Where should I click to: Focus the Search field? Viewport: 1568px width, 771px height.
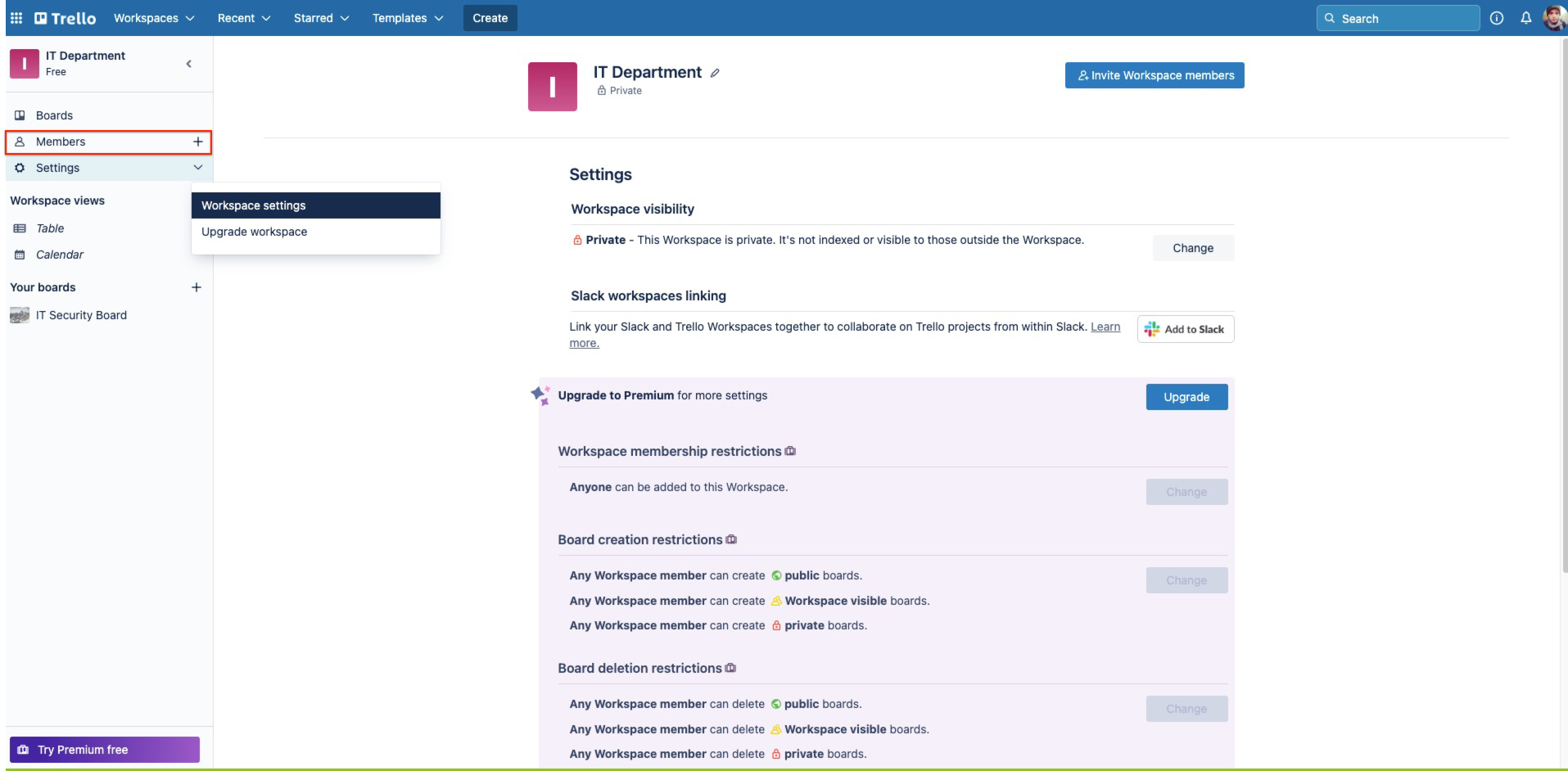[1398, 18]
